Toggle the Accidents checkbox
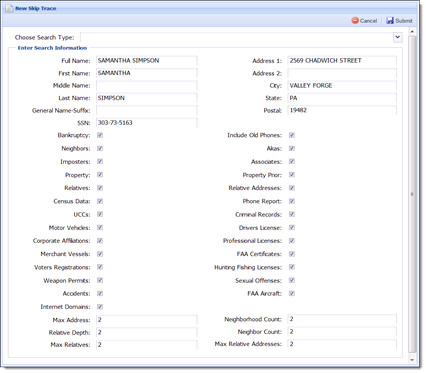Image resolution: width=426 pixels, height=373 pixels. tap(100, 293)
